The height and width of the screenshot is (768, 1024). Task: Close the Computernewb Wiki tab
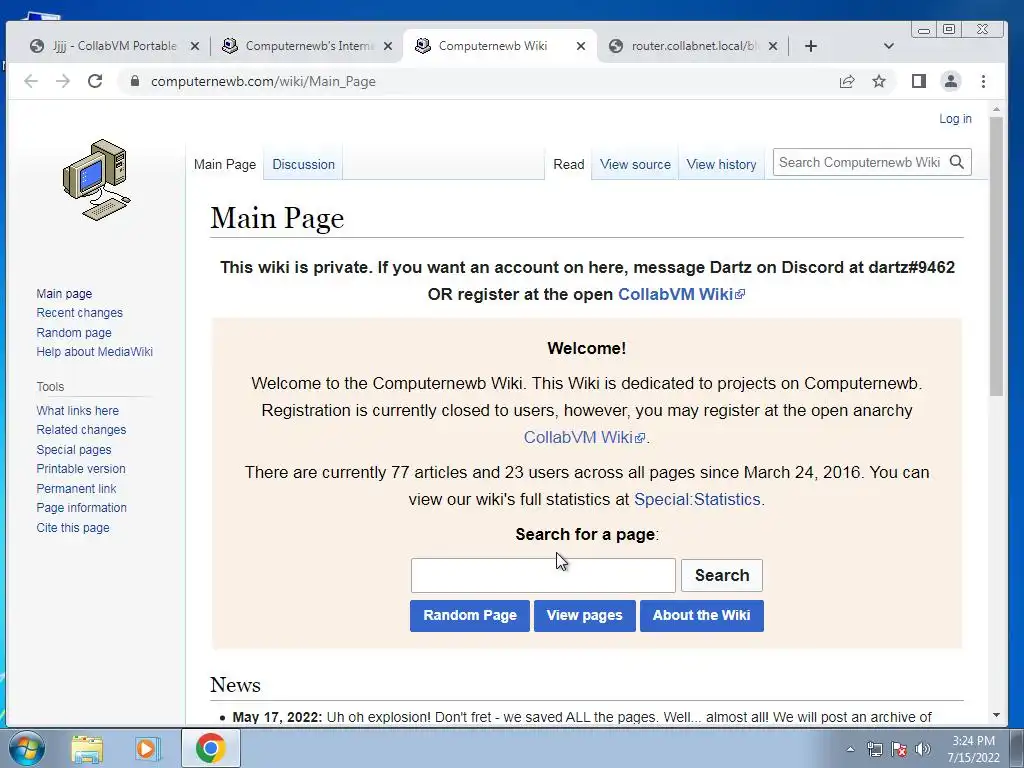[581, 46]
